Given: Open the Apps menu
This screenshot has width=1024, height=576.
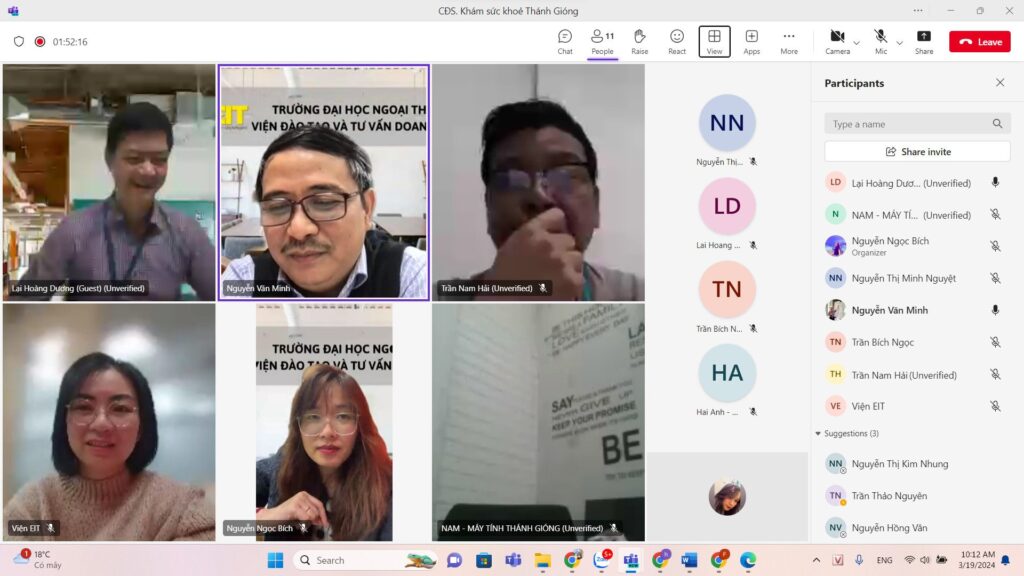Looking at the screenshot, I should pos(751,41).
